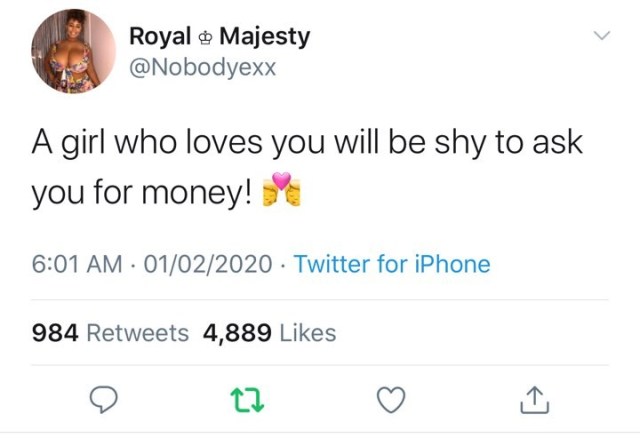Open the share tweet icon
The height and width of the screenshot is (438, 640).
click(535, 400)
